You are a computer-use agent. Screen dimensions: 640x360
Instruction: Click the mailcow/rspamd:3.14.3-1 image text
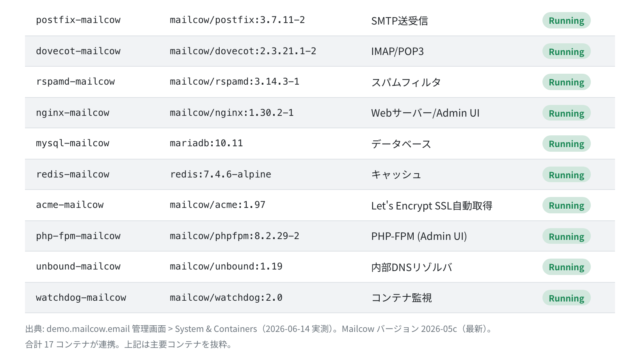click(234, 82)
